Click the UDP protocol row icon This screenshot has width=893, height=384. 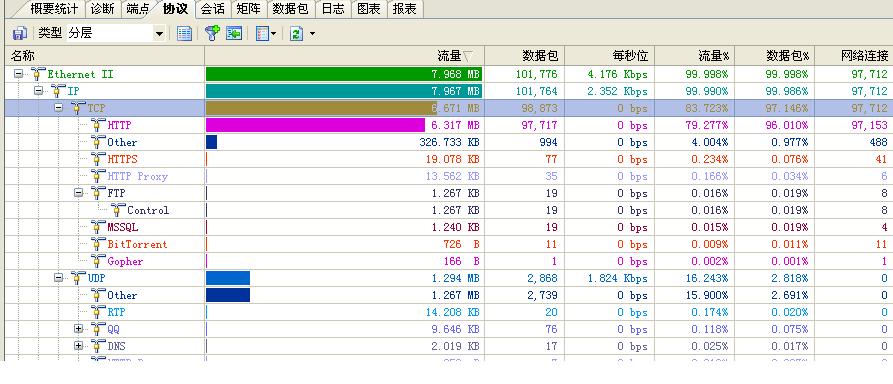pyautogui.click(x=79, y=278)
